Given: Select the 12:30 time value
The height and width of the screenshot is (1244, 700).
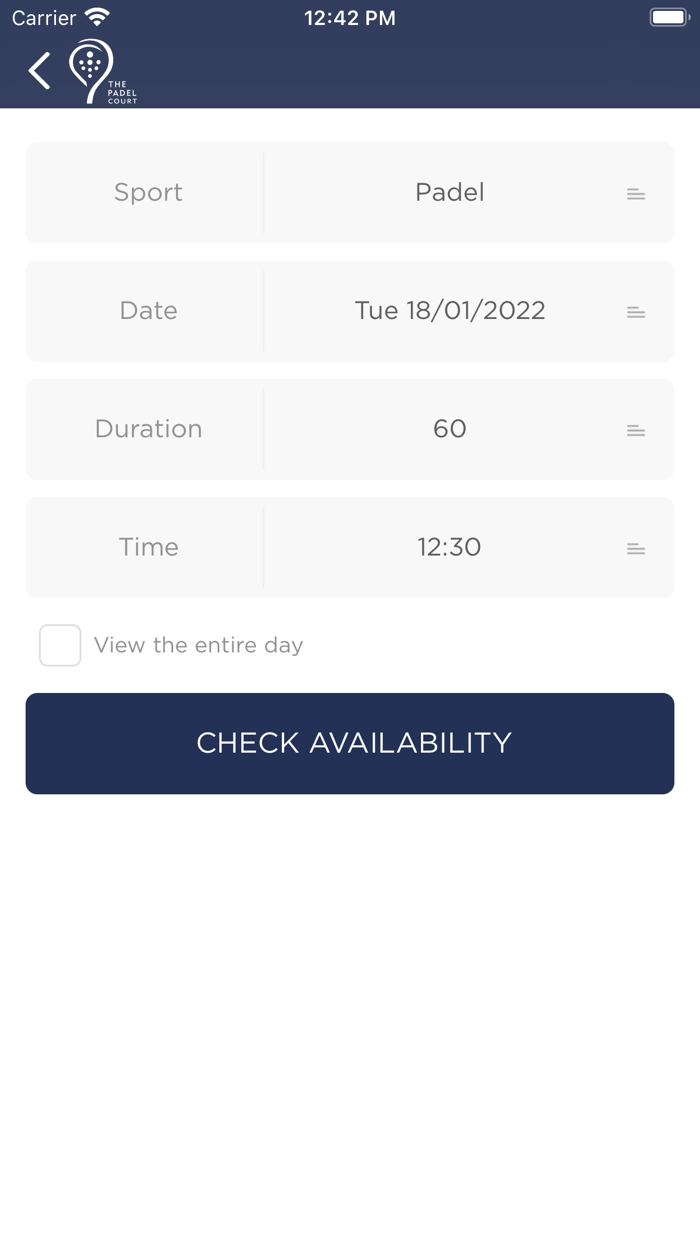Looking at the screenshot, I should [450, 547].
